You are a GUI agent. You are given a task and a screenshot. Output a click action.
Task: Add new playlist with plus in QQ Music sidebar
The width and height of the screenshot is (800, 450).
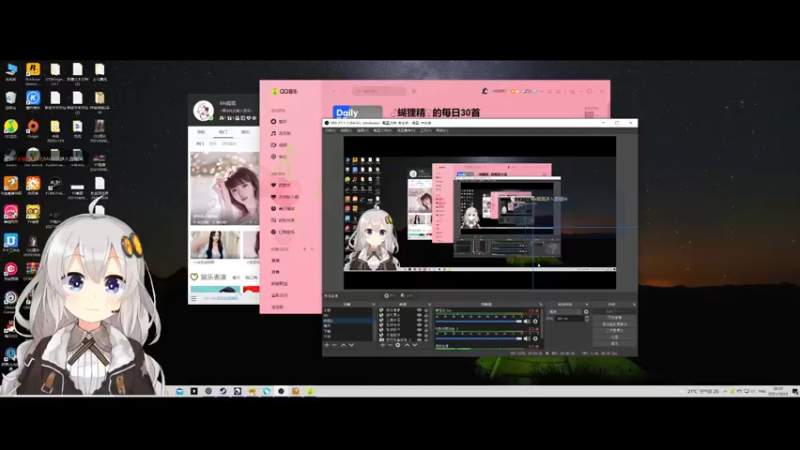point(305,249)
